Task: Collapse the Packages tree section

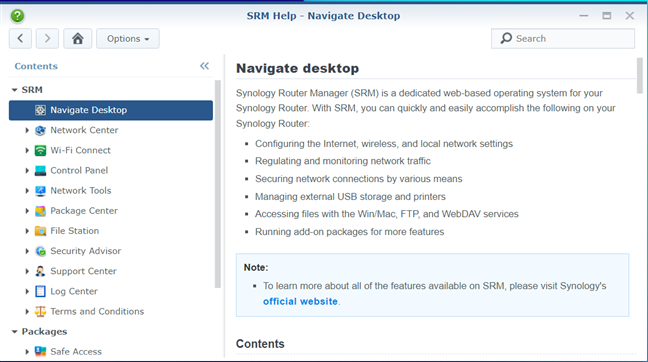Action: point(14,331)
